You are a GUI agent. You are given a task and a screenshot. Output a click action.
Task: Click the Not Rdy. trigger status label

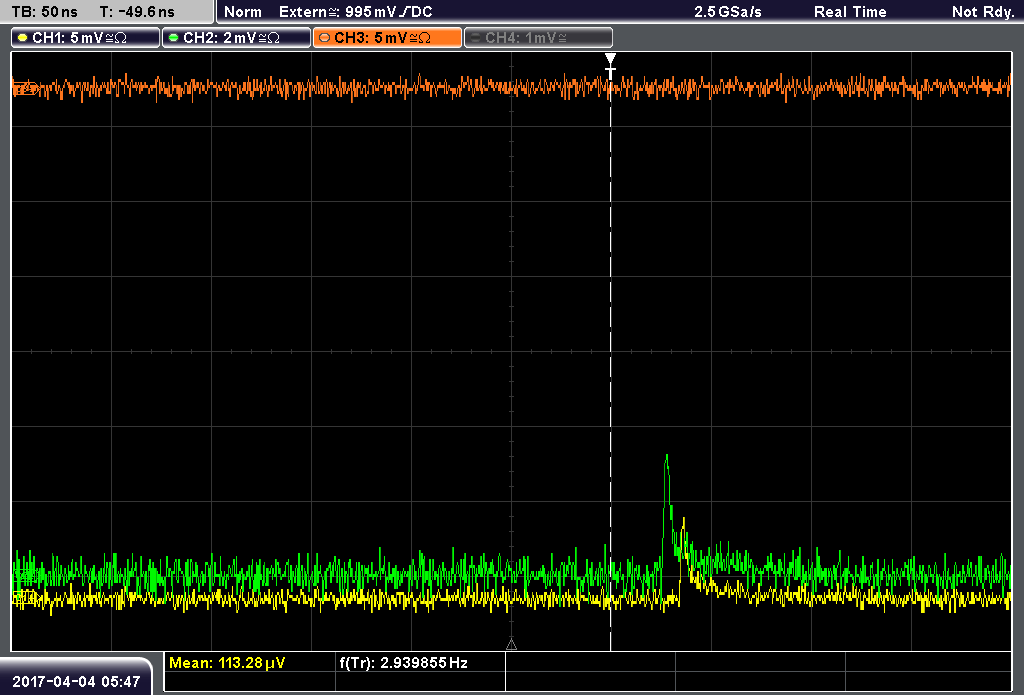[983, 12]
